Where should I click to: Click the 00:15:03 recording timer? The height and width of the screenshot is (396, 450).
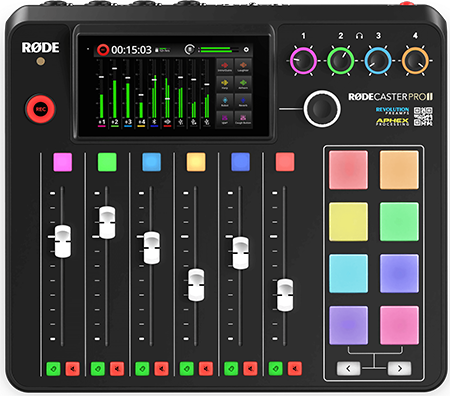131,50
